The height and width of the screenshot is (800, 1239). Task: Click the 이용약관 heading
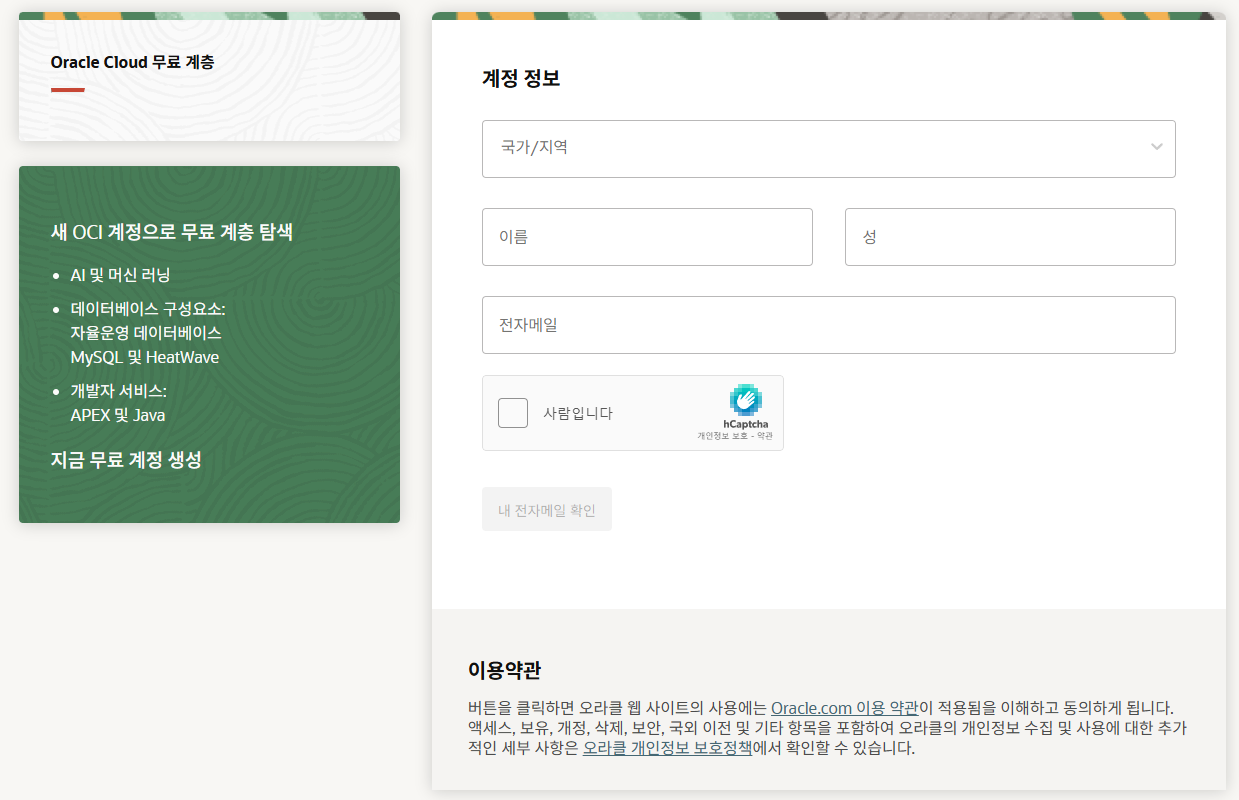pyautogui.click(x=504, y=670)
